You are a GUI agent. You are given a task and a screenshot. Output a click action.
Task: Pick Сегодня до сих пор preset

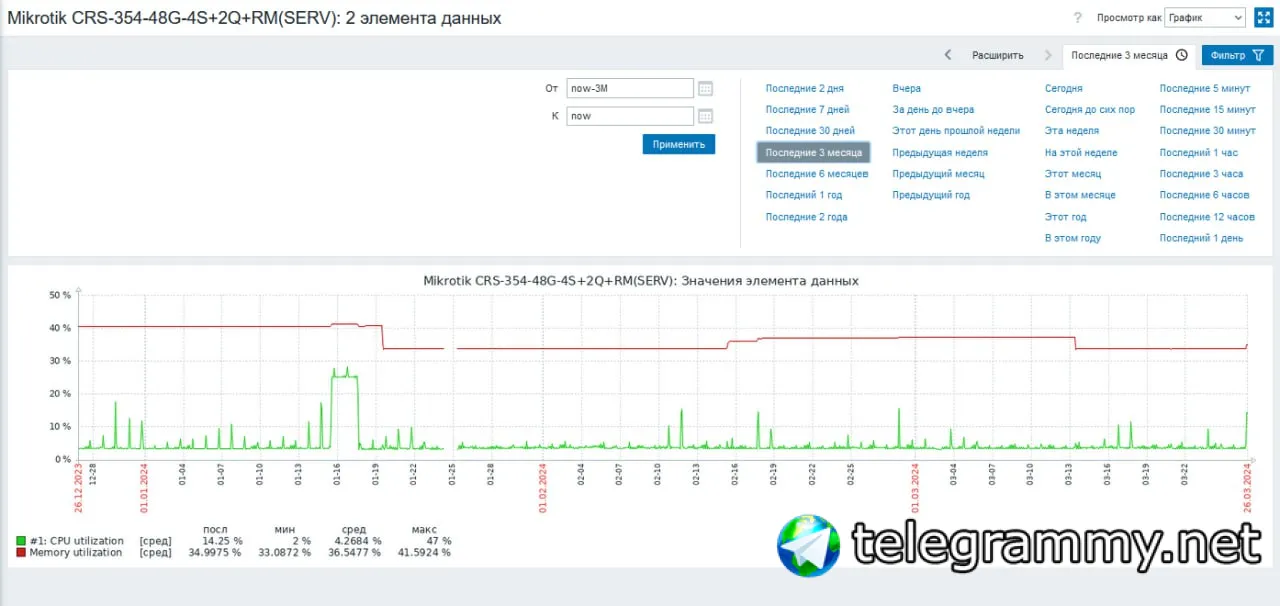(1090, 110)
